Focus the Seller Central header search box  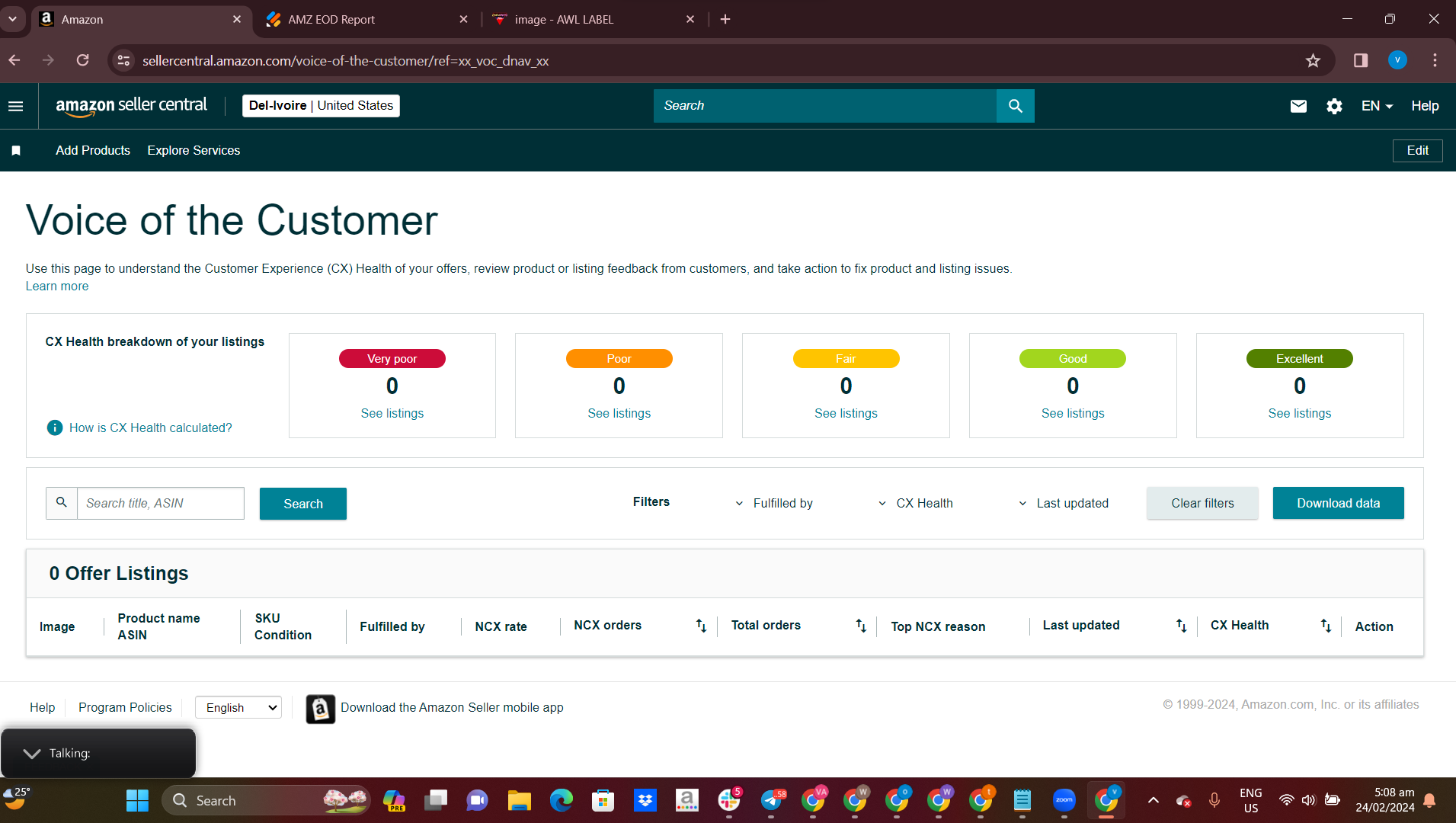click(825, 106)
